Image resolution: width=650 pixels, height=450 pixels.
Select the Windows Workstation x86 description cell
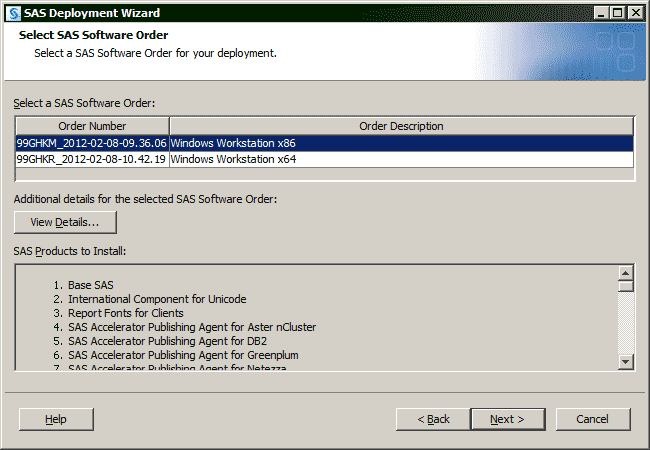(x=401, y=143)
